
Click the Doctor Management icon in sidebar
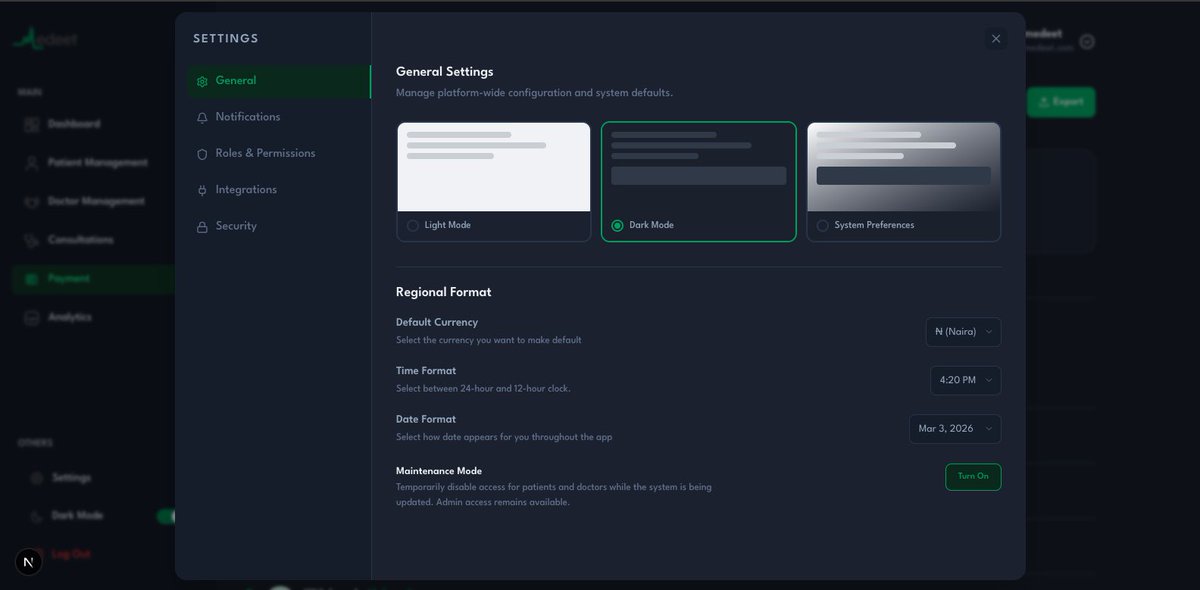(30, 201)
